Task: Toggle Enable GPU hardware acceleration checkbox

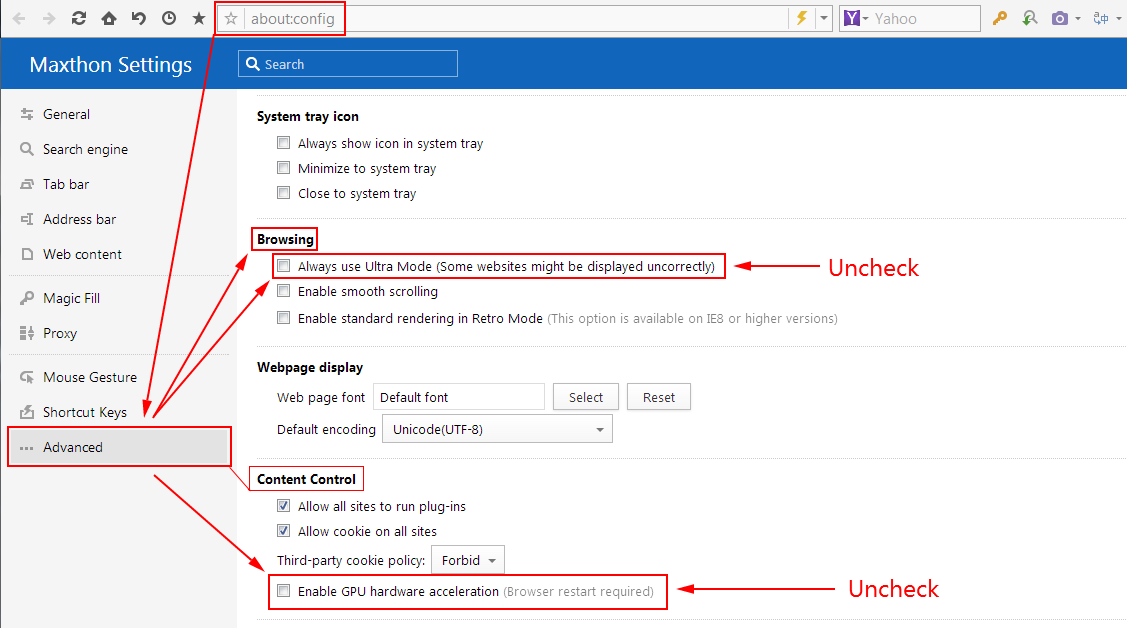Action: click(x=284, y=591)
